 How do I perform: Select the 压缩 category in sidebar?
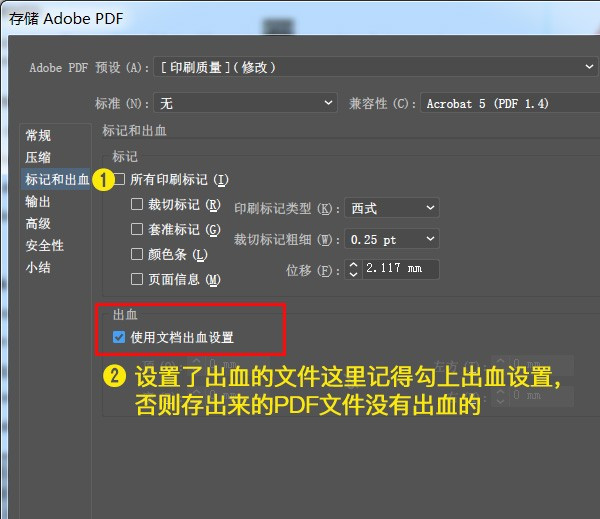pos(38,157)
